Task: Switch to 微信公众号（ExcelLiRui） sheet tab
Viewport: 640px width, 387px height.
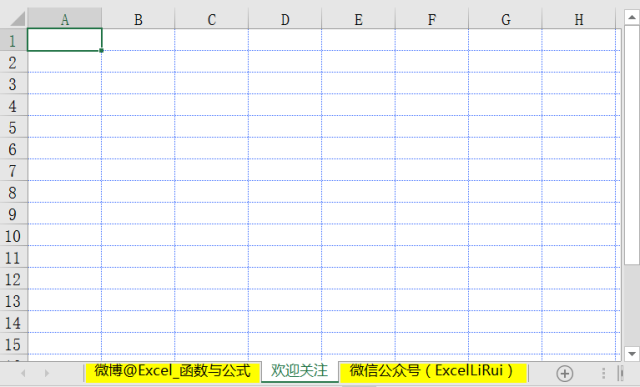Action: (433, 371)
